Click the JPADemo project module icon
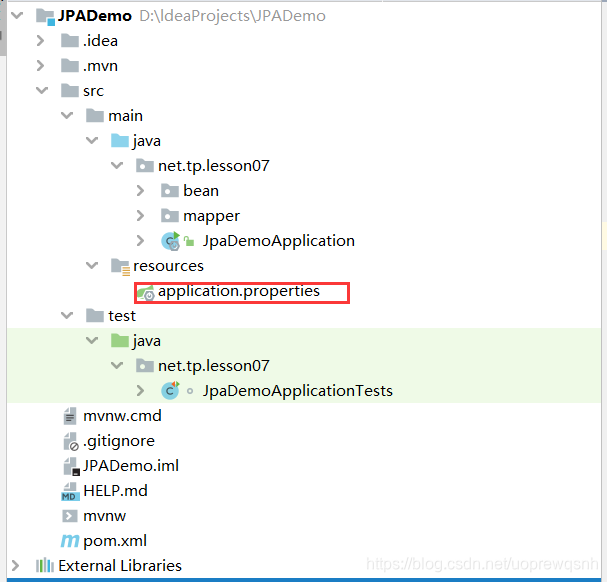 [x=45, y=17]
